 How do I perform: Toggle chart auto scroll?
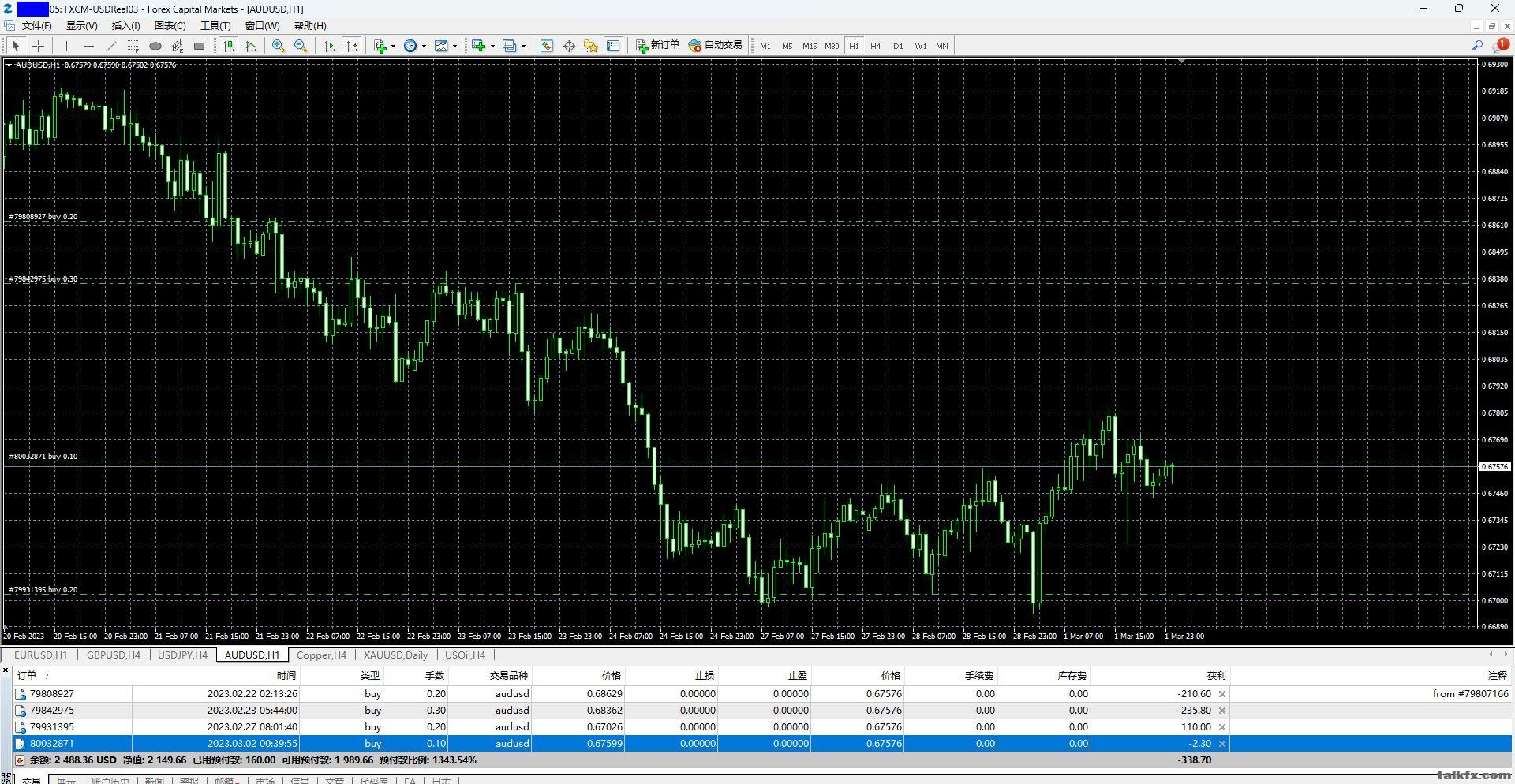[x=330, y=46]
